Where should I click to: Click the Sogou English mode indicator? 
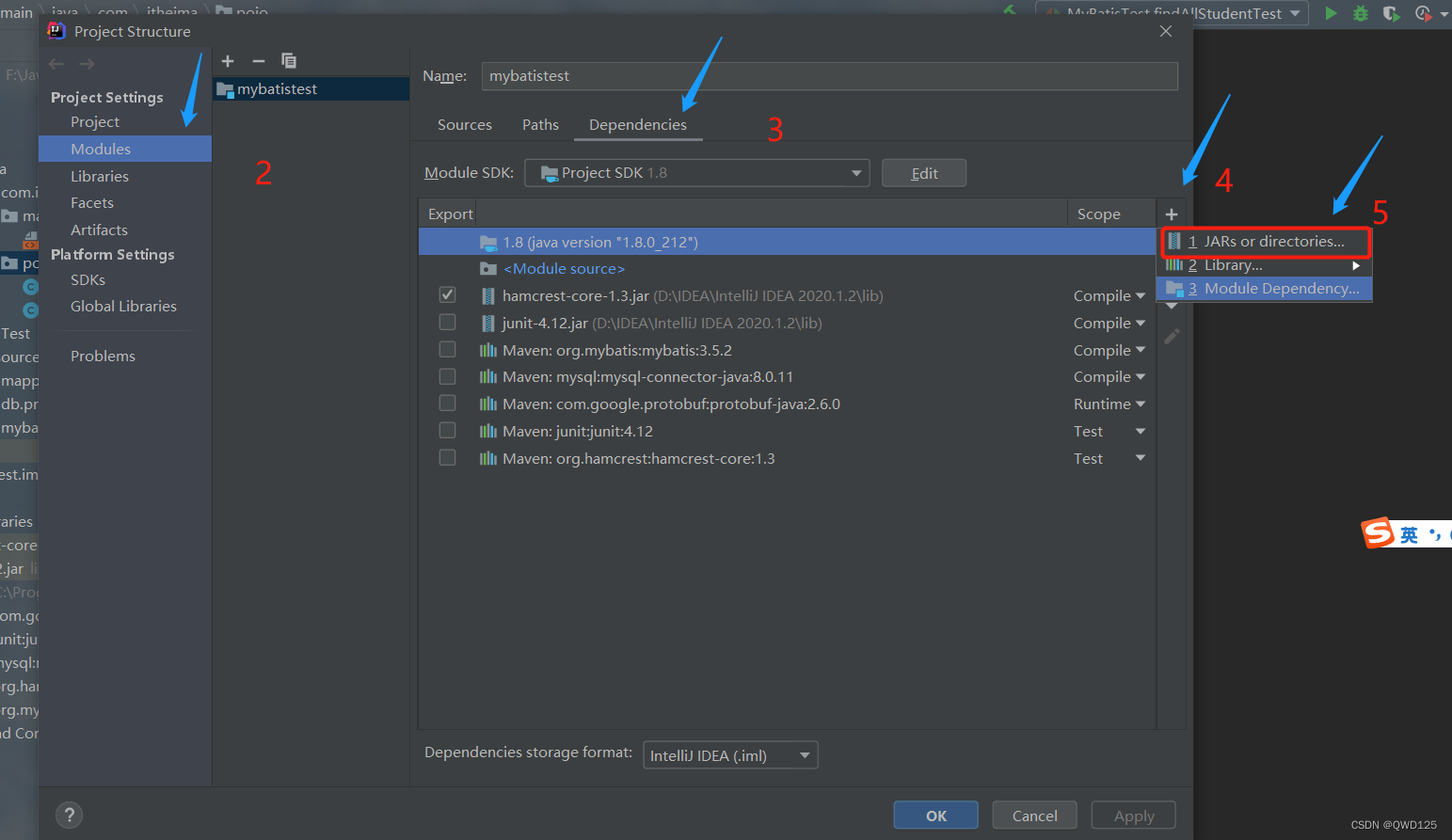[1409, 534]
